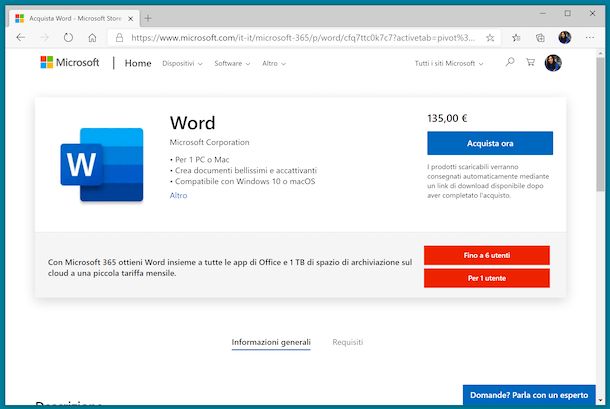The image size is (610, 409).
Task: Expand Tutti i siti Microsoft dropdown
Action: (x=449, y=63)
